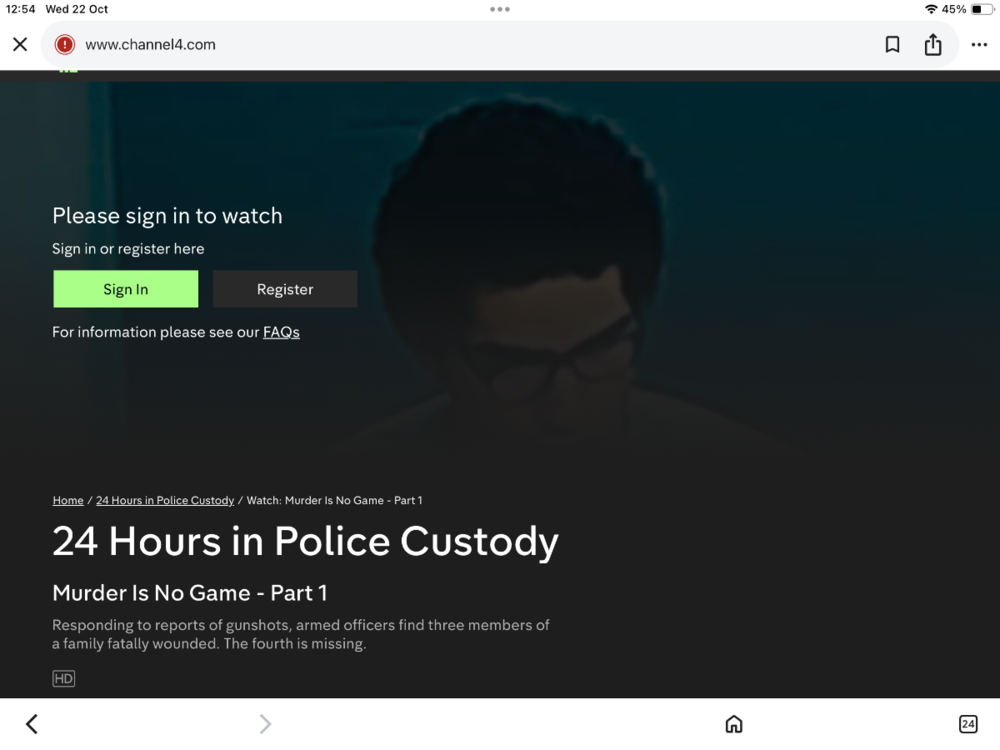Click the green Sign In button
The width and height of the screenshot is (1000, 750).
pos(126,289)
